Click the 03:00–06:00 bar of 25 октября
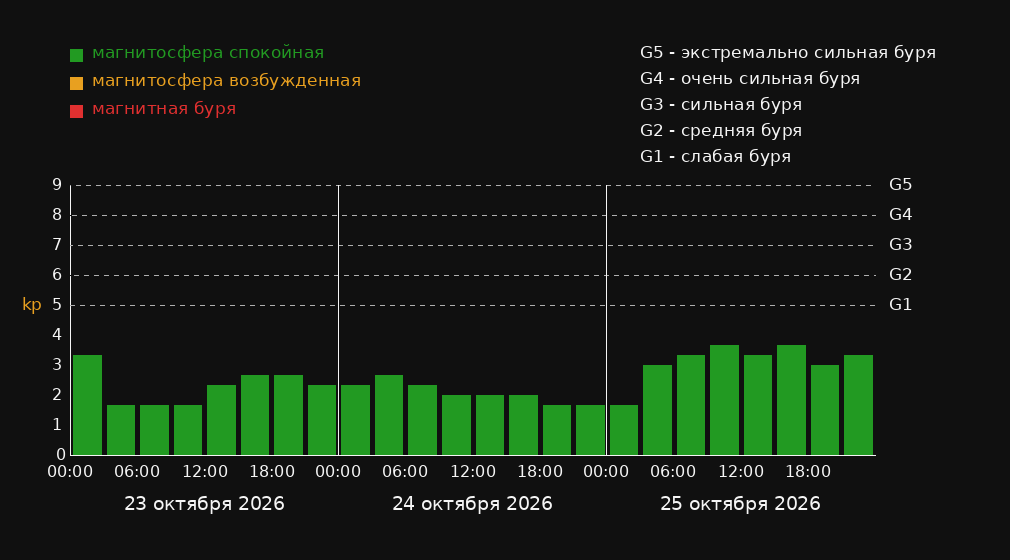The width and height of the screenshot is (1010, 560). point(657,410)
